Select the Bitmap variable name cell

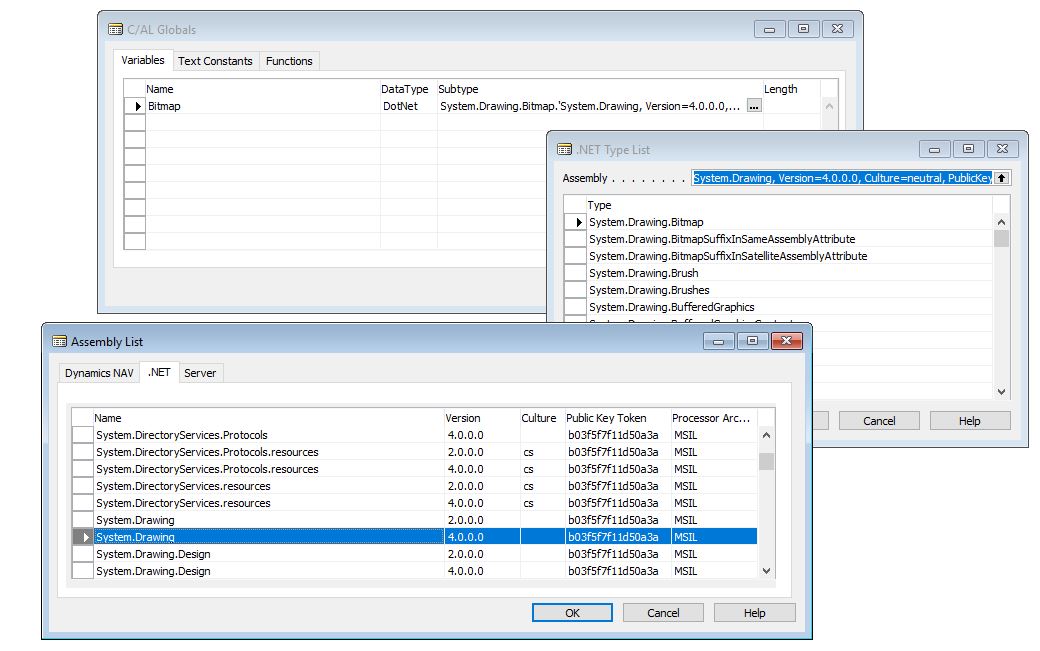(263, 106)
